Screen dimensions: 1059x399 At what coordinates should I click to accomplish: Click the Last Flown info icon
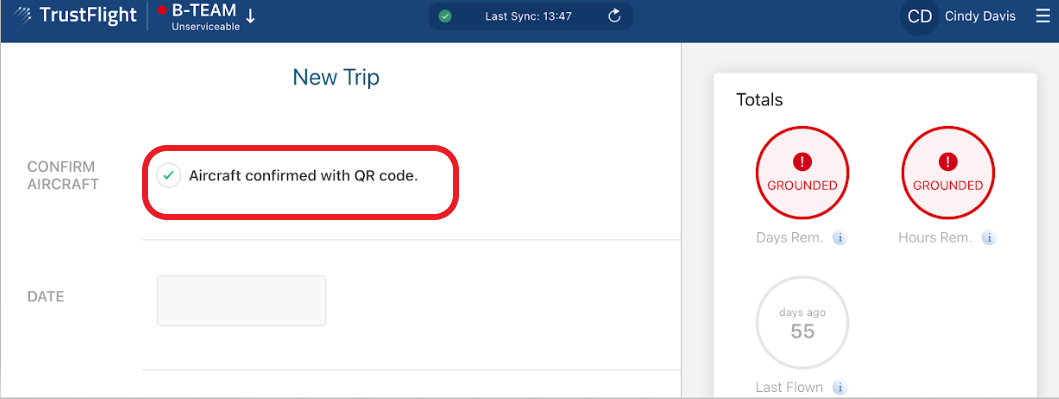(840, 388)
